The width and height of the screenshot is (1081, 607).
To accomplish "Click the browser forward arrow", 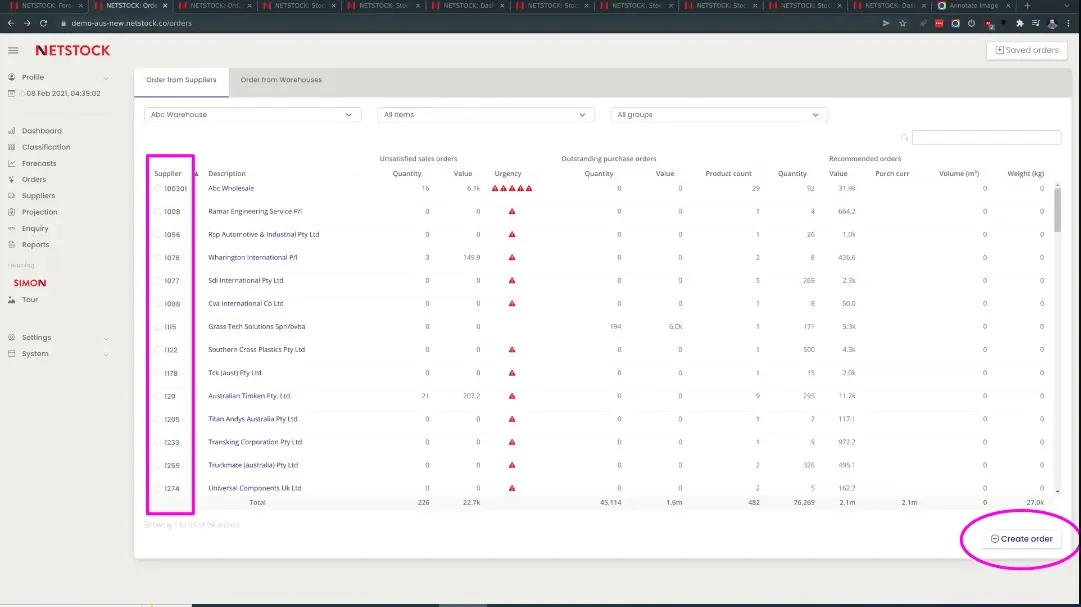I will tap(27, 23).
